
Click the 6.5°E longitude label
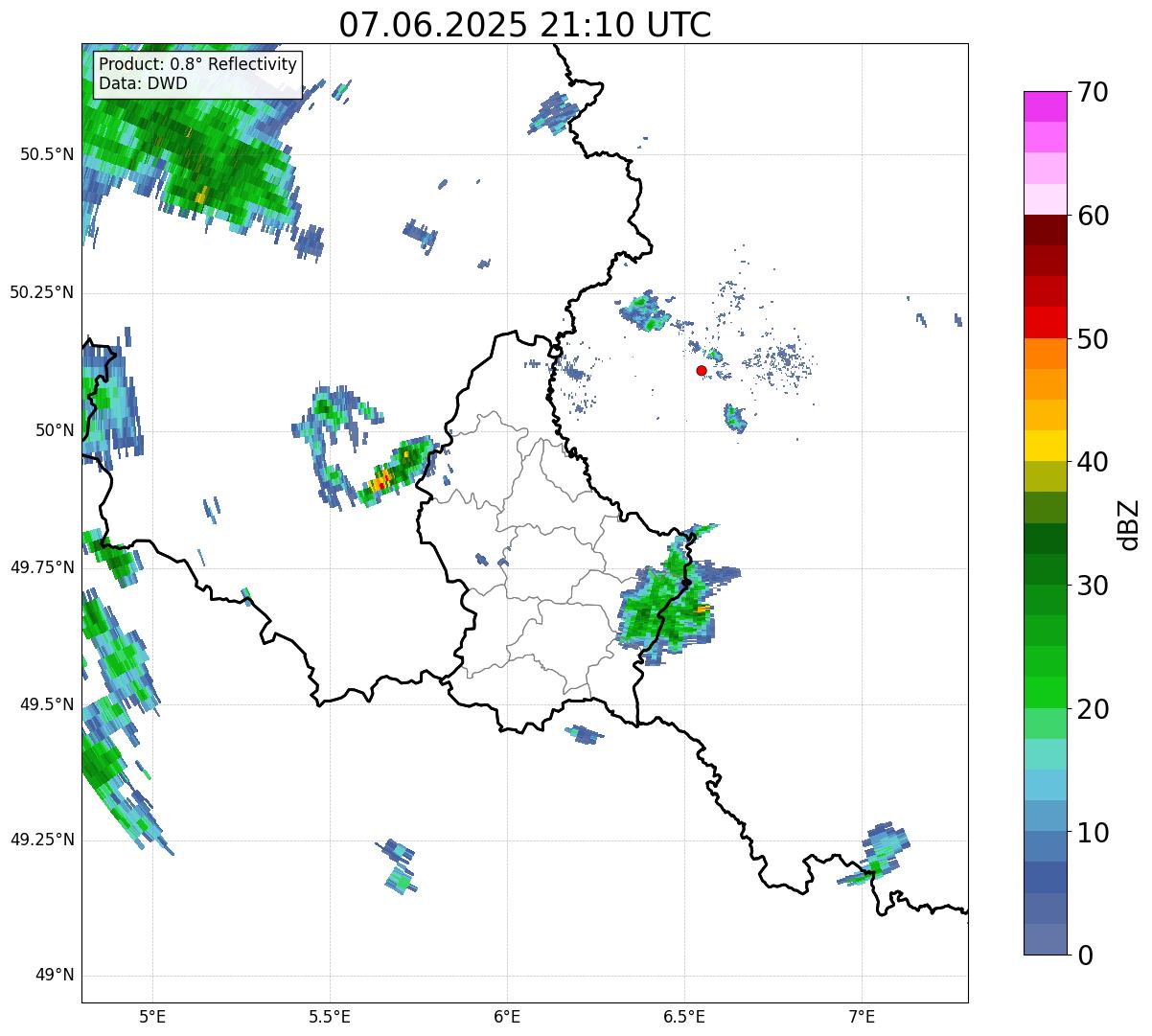click(684, 1016)
